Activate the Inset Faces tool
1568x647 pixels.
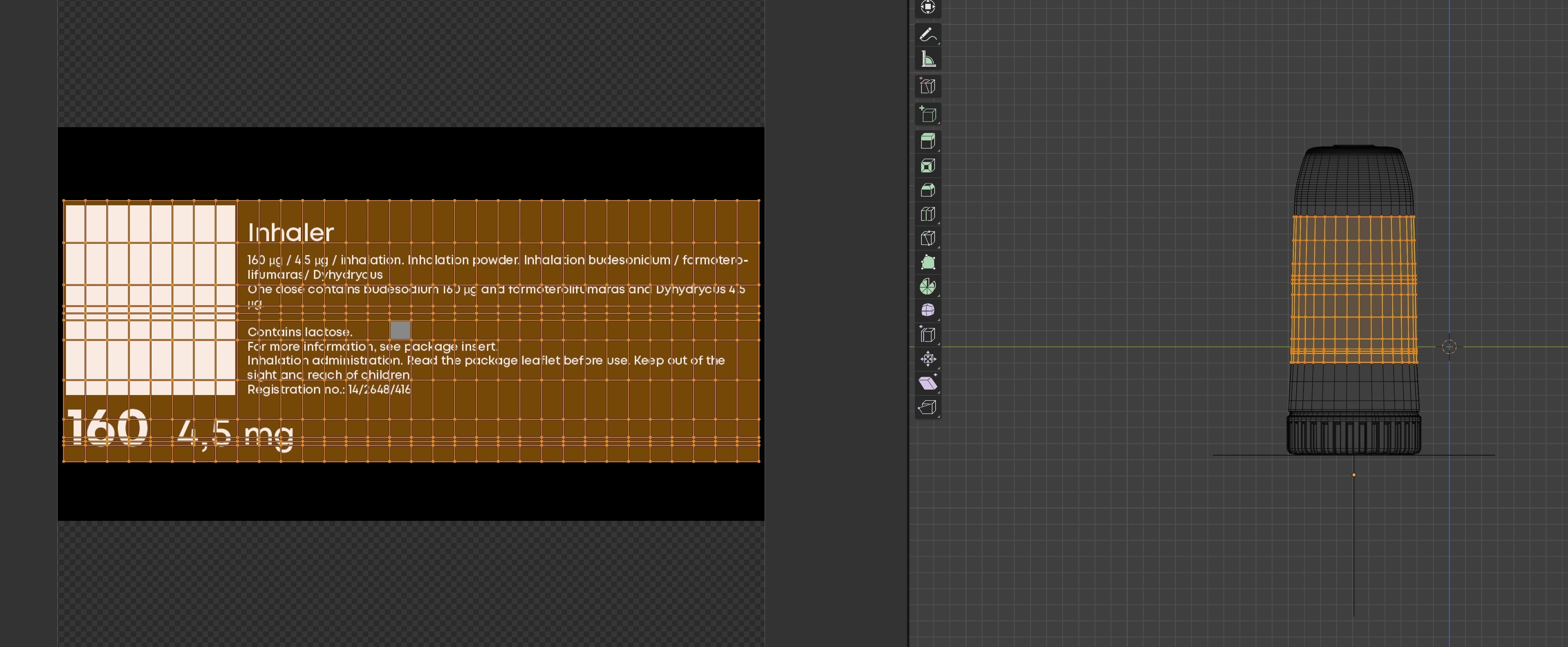[x=928, y=166]
